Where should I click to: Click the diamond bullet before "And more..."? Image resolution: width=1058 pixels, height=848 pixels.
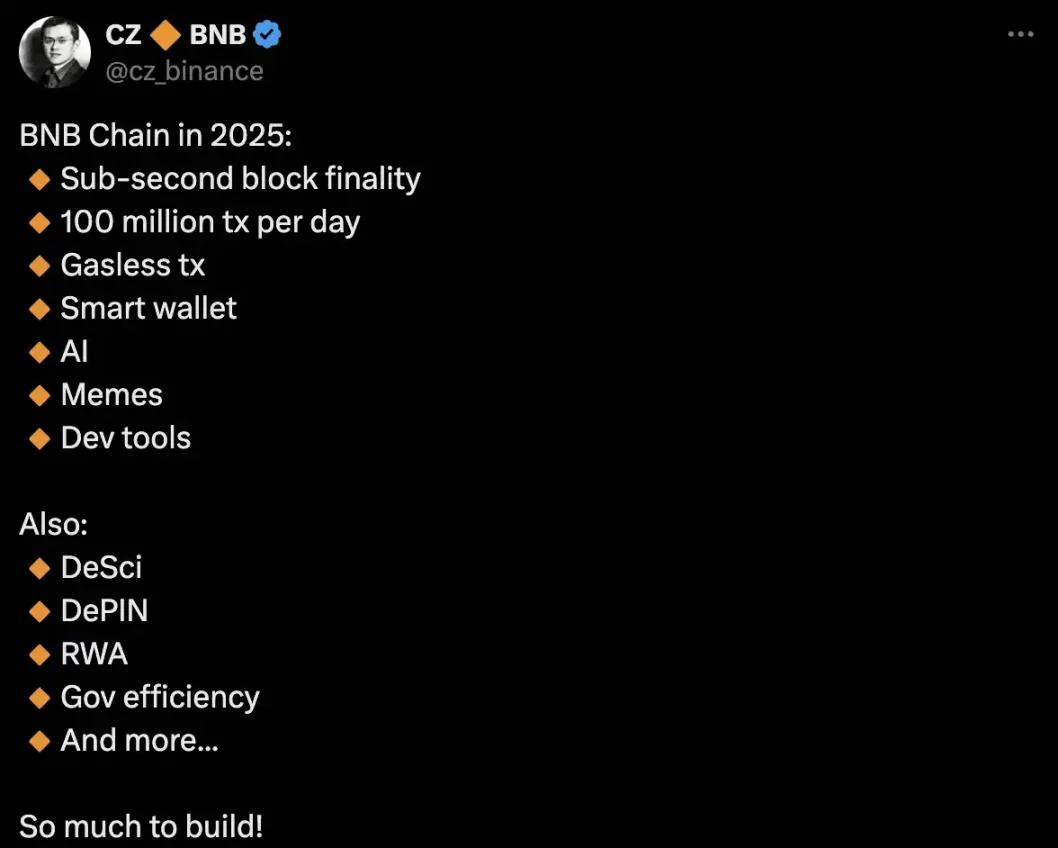40,741
